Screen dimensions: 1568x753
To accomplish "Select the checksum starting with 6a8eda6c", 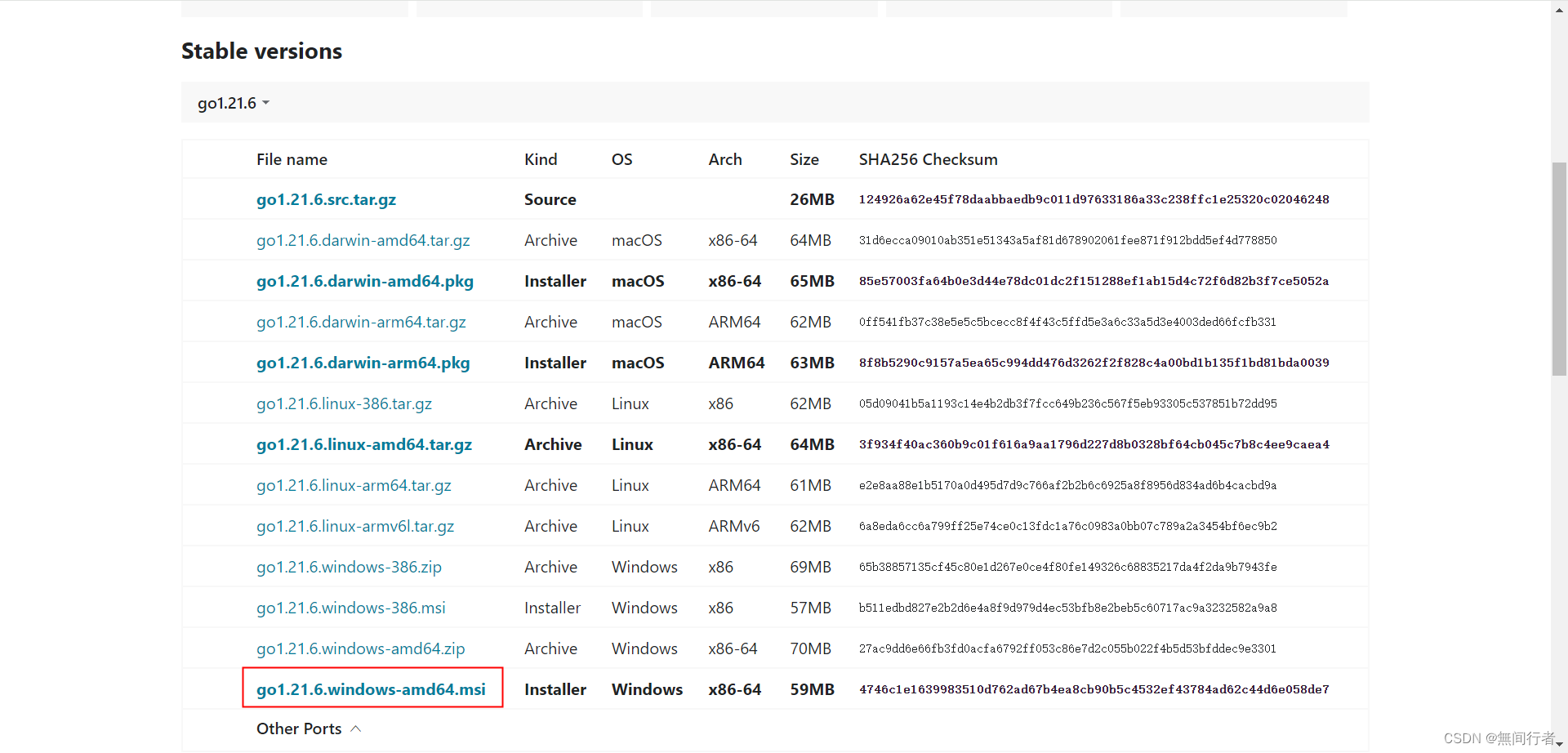I will pyautogui.click(x=1067, y=526).
